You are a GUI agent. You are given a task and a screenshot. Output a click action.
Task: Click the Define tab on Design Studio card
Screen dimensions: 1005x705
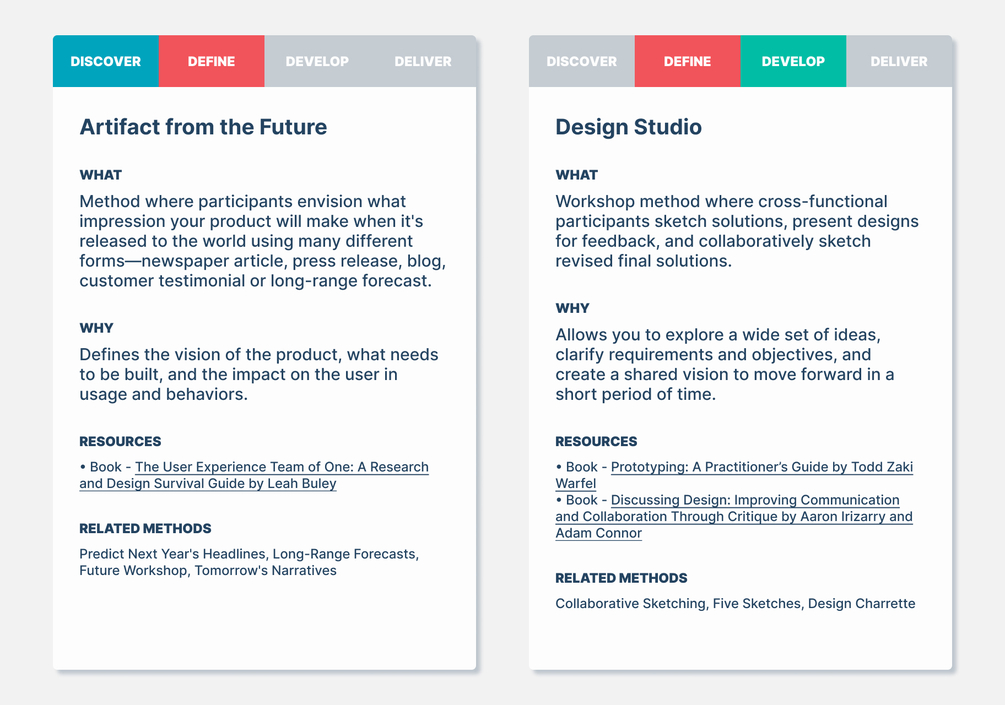coord(688,61)
